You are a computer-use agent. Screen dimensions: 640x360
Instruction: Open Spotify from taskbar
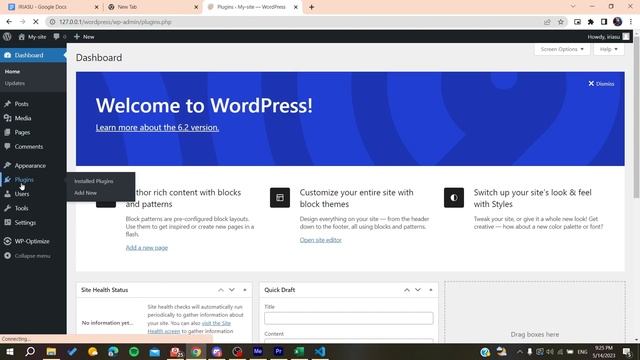134,351
